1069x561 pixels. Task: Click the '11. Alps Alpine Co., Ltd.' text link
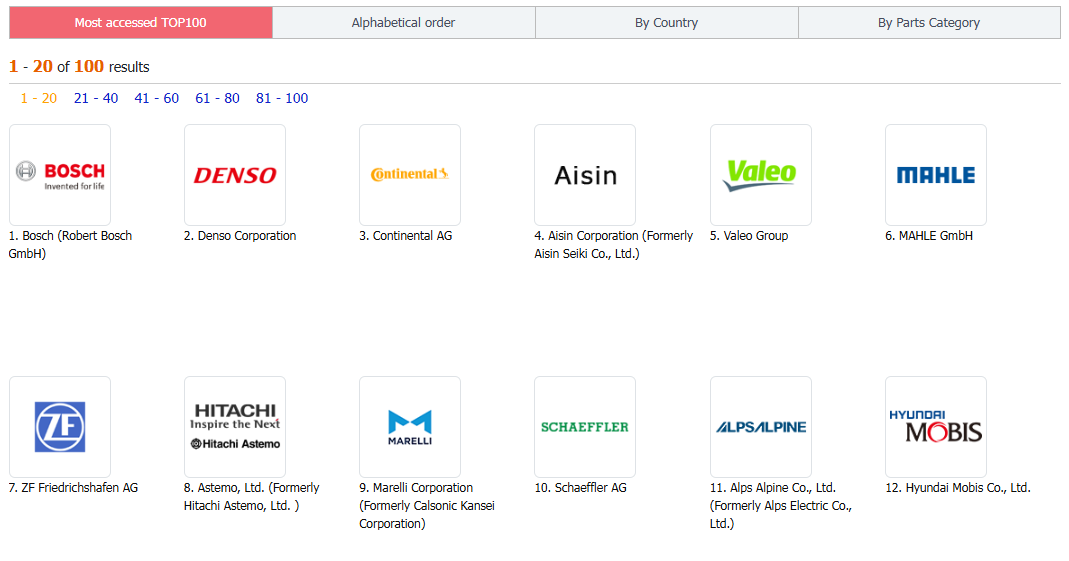click(x=781, y=505)
